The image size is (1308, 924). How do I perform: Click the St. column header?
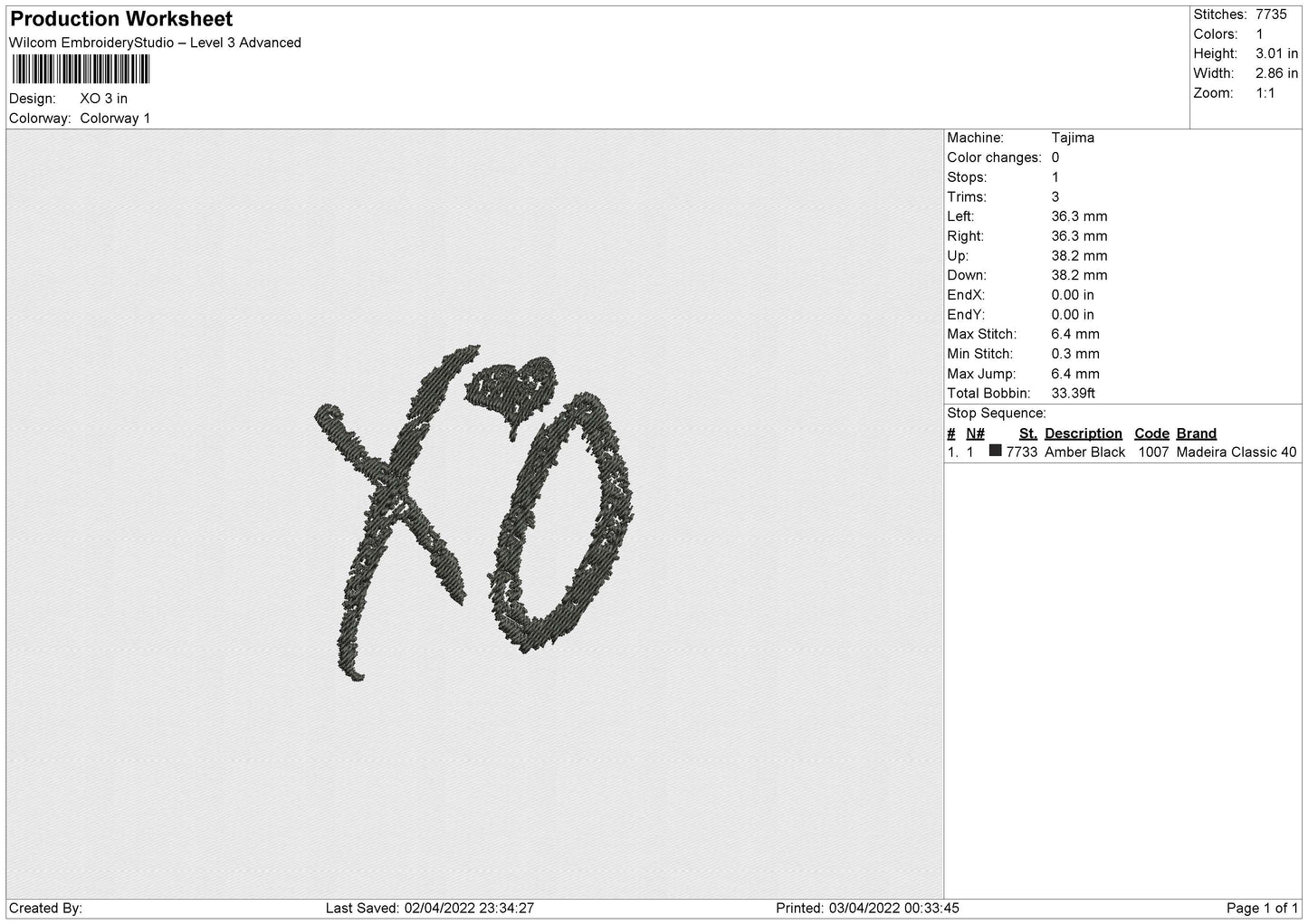coord(1027,433)
